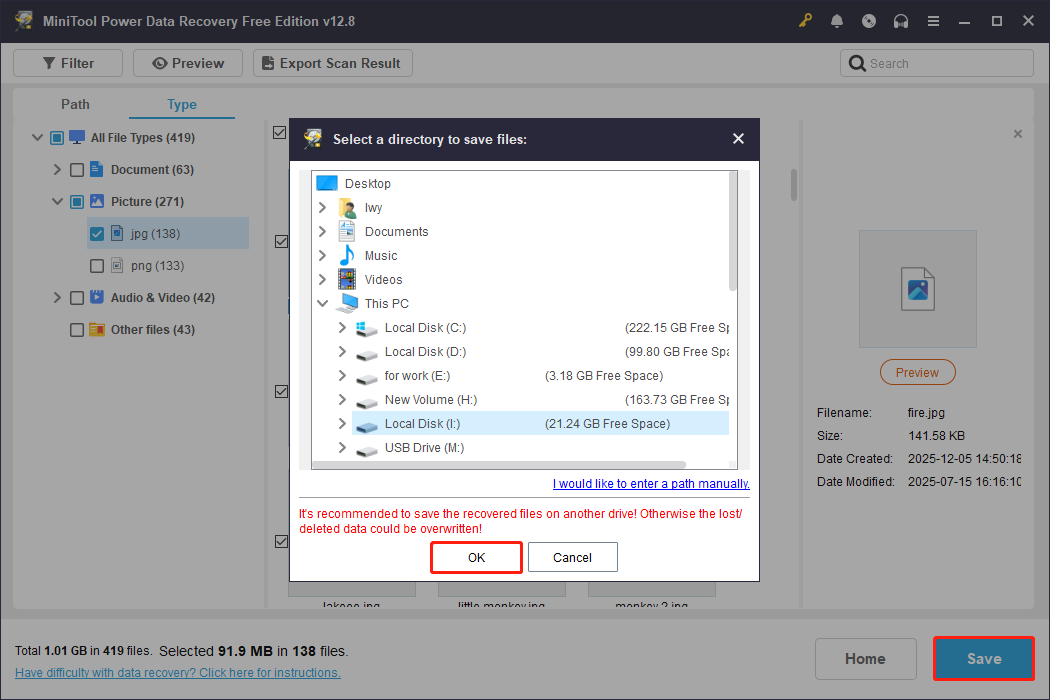Switch to the Path tab
The height and width of the screenshot is (700, 1050).
coord(74,104)
